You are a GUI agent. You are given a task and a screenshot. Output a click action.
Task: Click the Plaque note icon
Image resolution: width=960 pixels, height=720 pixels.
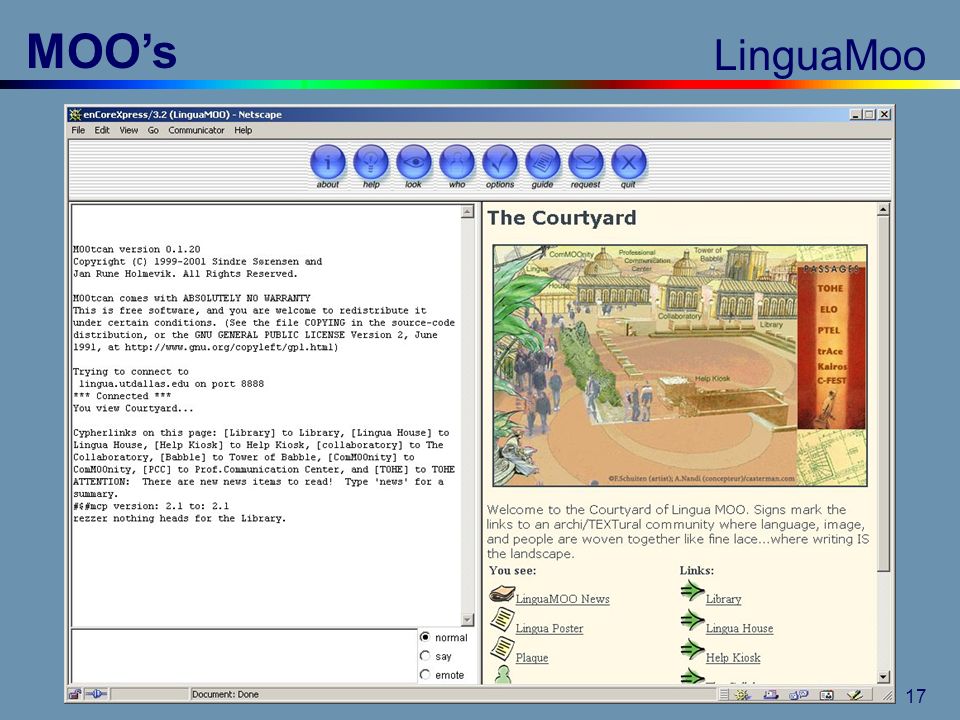502,648
